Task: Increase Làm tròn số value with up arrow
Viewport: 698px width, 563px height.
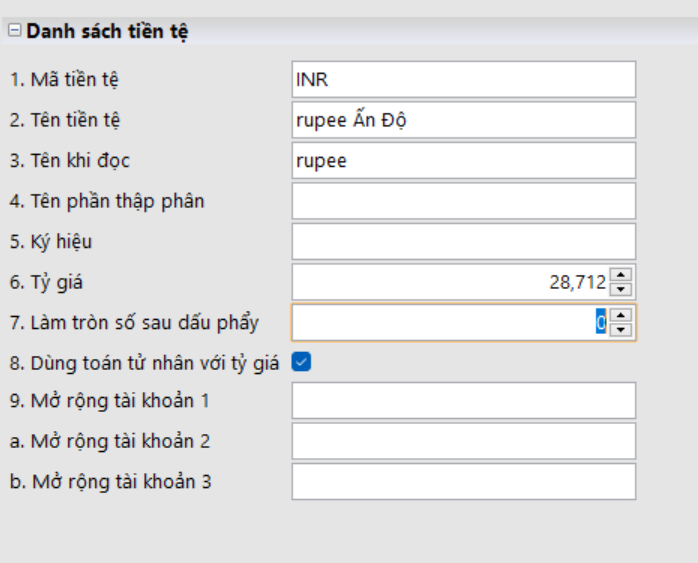Action: point(621,315)
